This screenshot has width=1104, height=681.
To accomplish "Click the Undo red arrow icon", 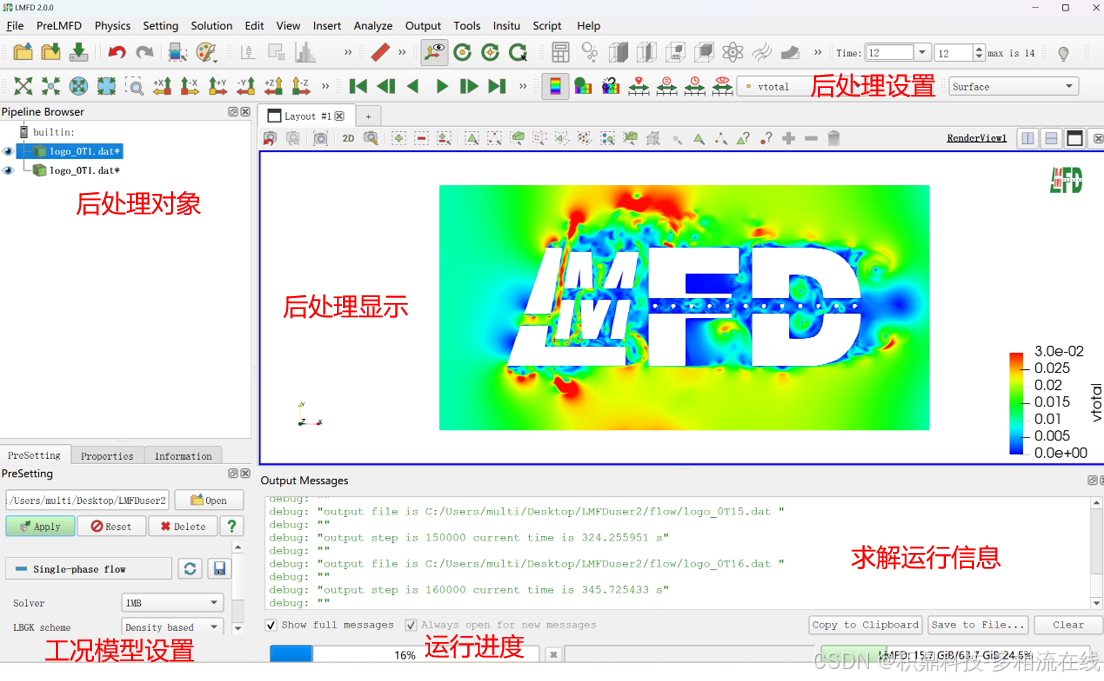I will (x=117, y=52).
